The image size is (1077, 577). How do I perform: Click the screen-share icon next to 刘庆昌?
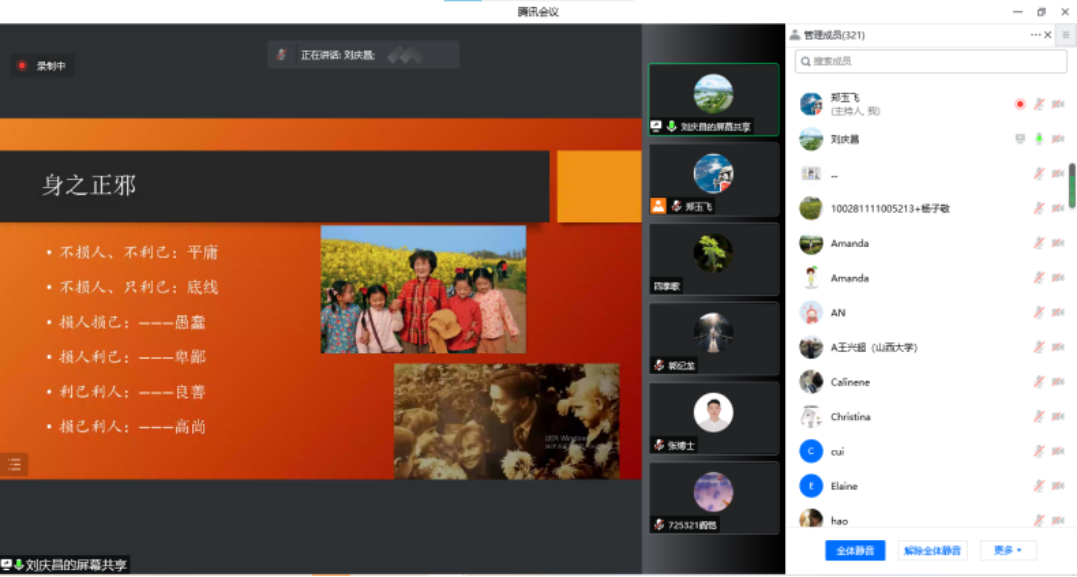(1020, 139)
